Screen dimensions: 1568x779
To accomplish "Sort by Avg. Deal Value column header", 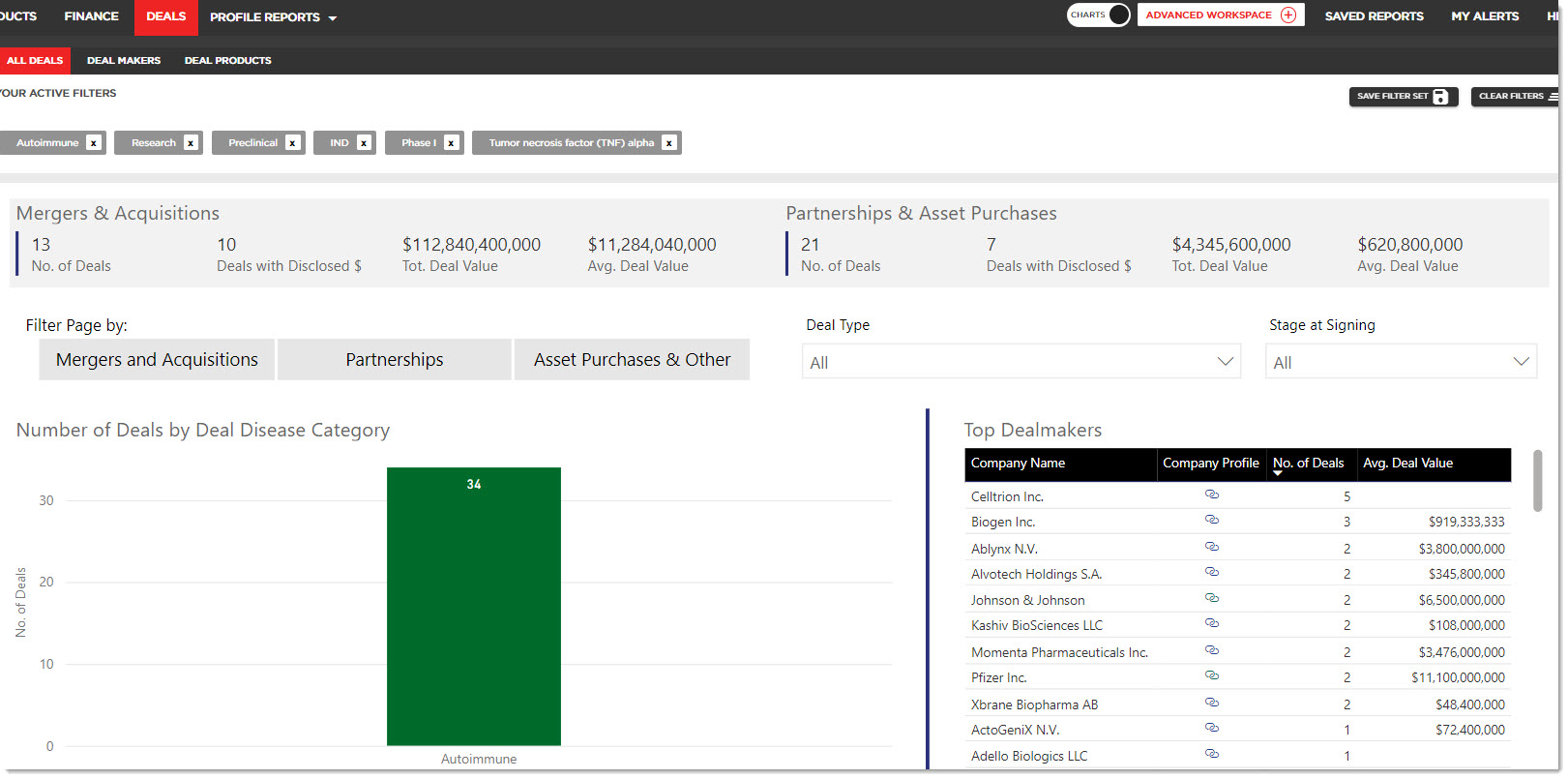I will [x=1407, y=464].
